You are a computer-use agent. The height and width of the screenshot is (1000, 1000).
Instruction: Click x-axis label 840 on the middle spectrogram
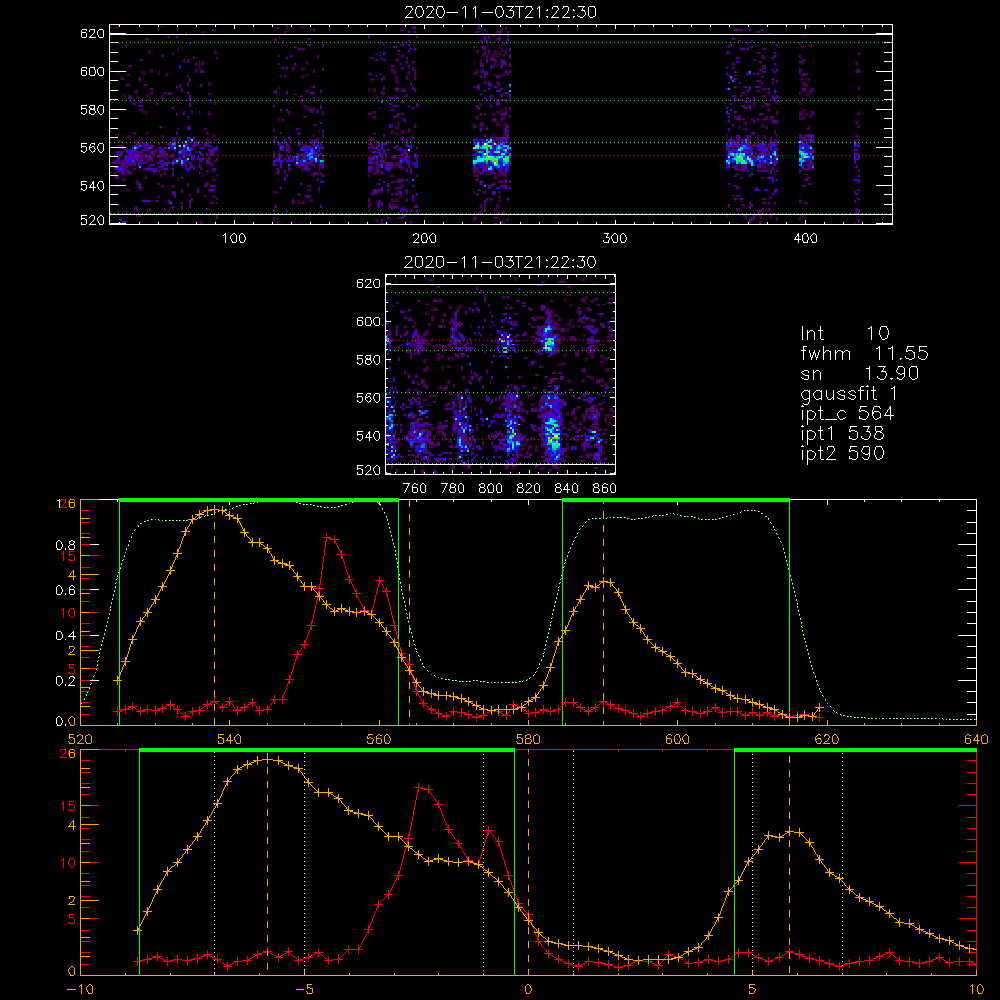566,489
